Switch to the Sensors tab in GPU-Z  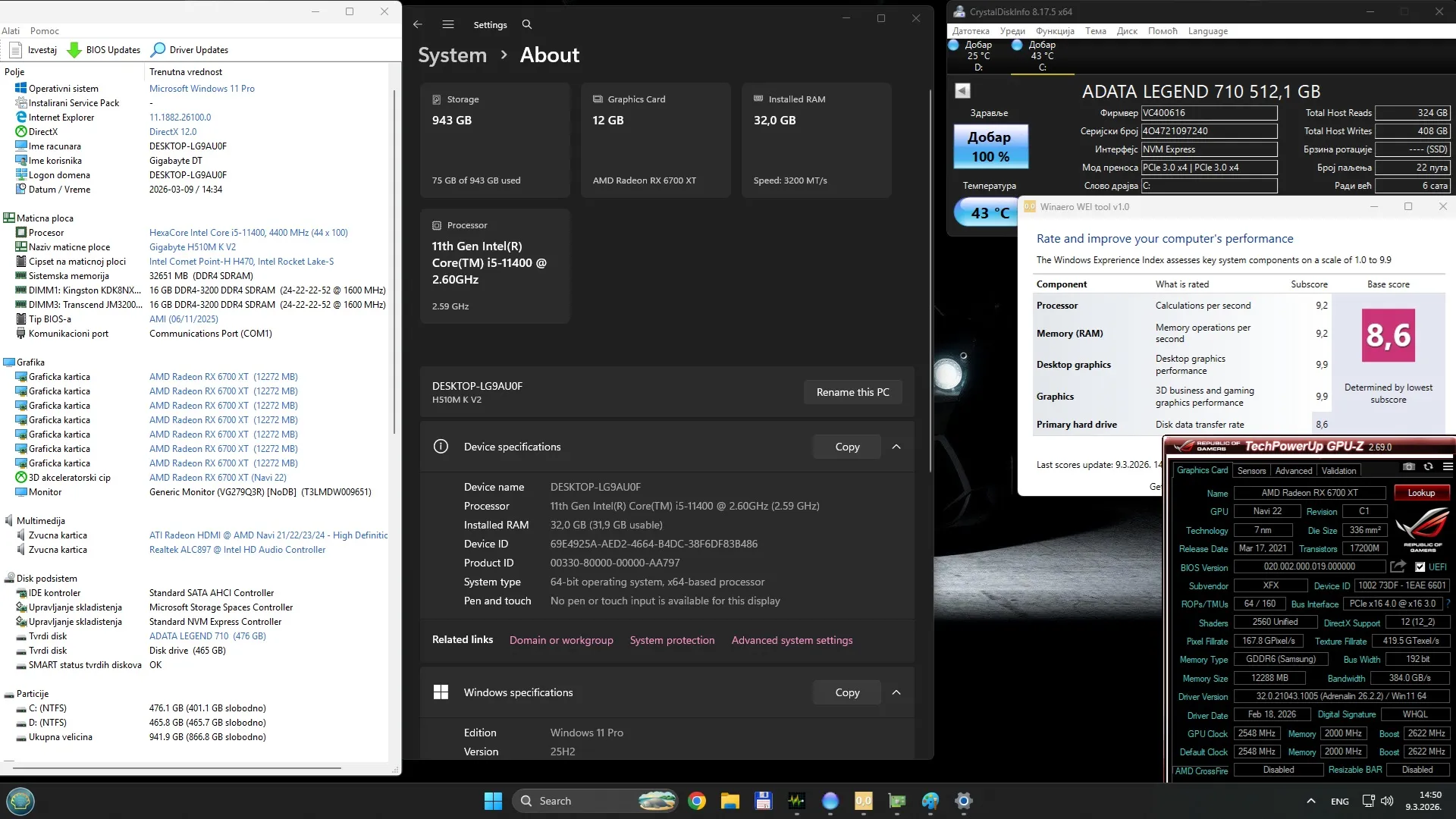[1251, 471]
